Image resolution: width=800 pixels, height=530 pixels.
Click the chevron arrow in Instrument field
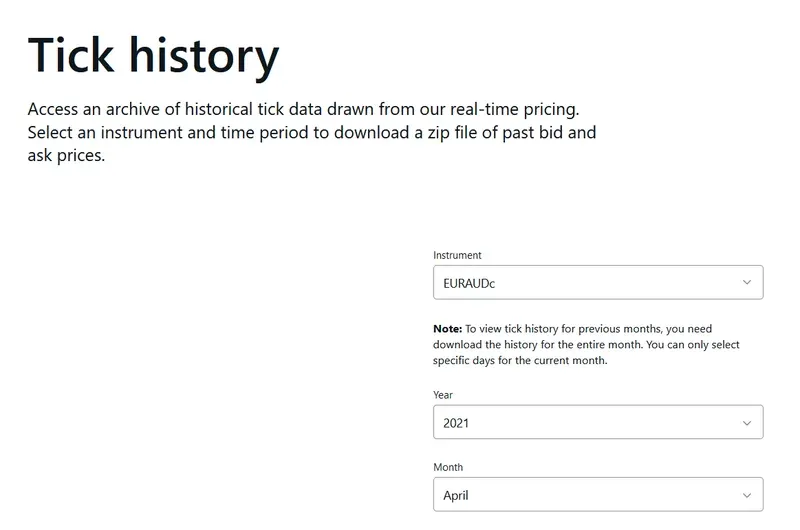(x=747, y=282)
